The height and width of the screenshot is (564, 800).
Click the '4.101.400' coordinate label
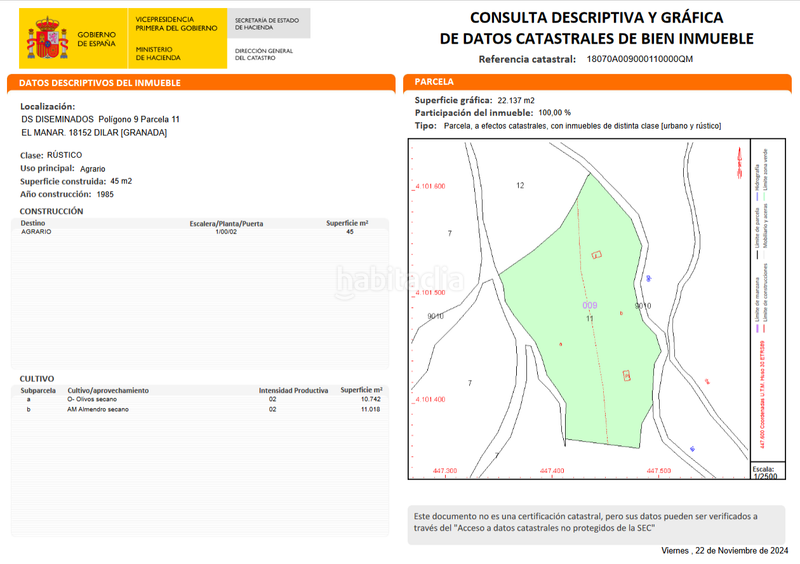pyautogui.click(x=430, y=399)
